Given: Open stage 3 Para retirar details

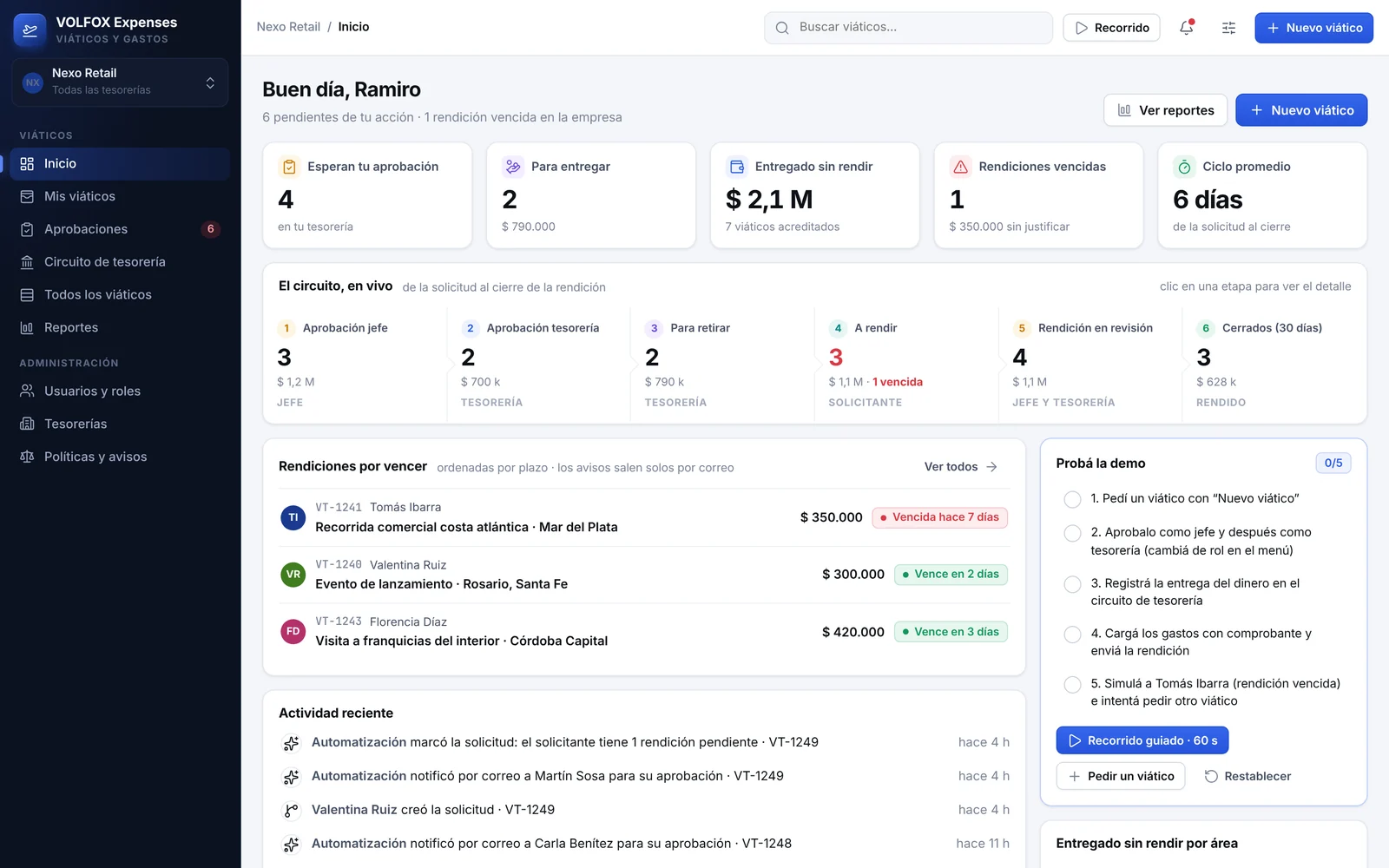Looking at the screenshot, I should [x=722, y=365].
